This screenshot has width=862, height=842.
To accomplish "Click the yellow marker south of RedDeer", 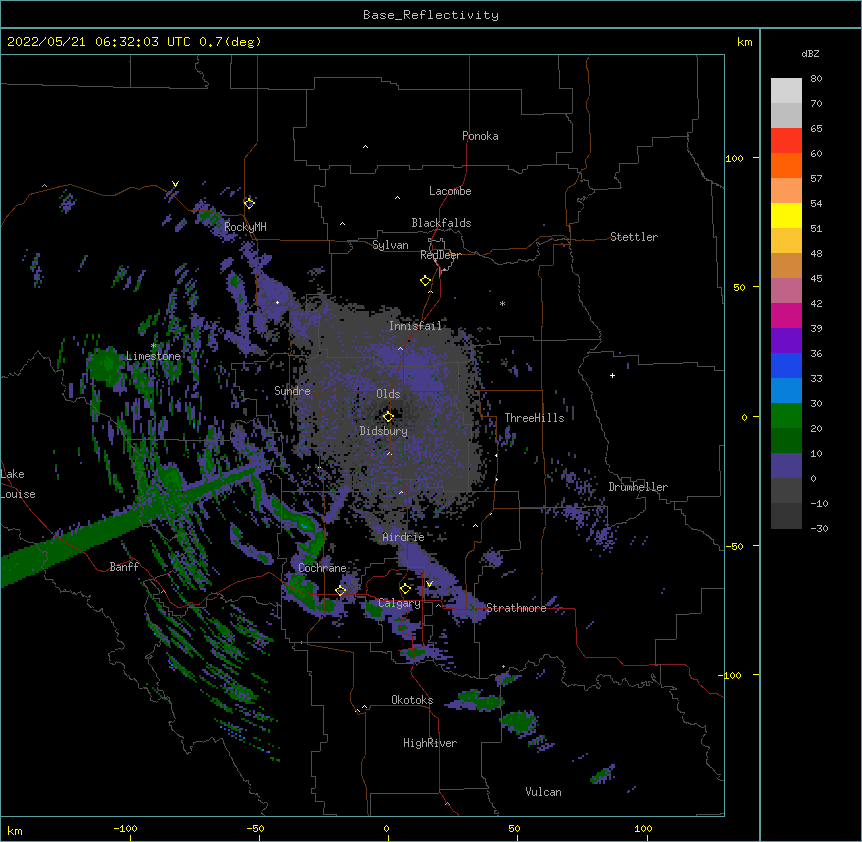I will click(x=426, y=281).
